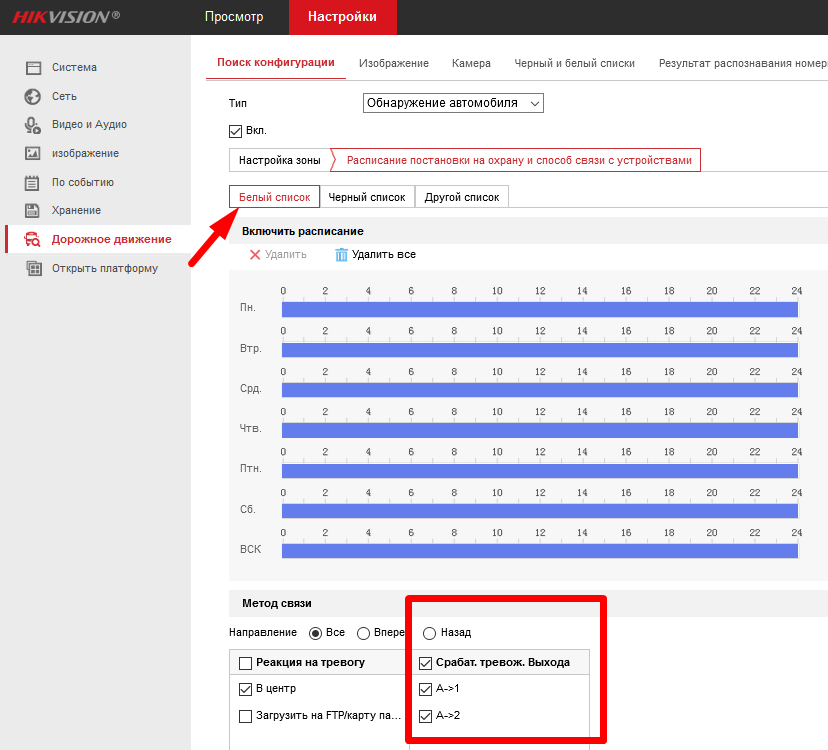Viewport: 828px width, 750px height.
Task: Select the Черный список tab
Action: click(x=366, y=197)
